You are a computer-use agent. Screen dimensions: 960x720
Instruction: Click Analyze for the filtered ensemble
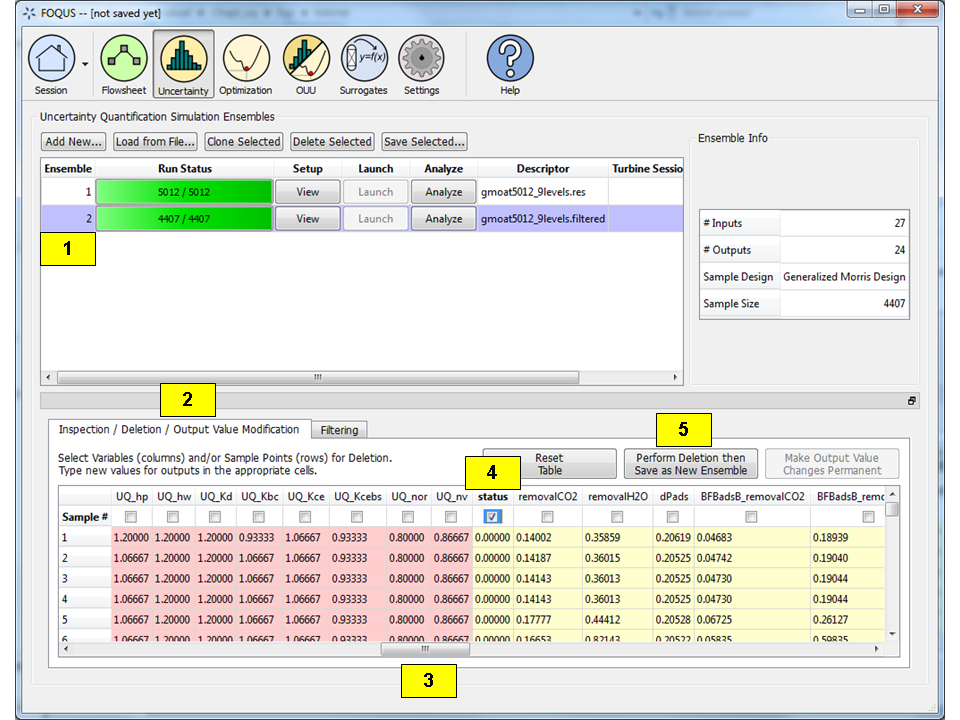point(443,218)
